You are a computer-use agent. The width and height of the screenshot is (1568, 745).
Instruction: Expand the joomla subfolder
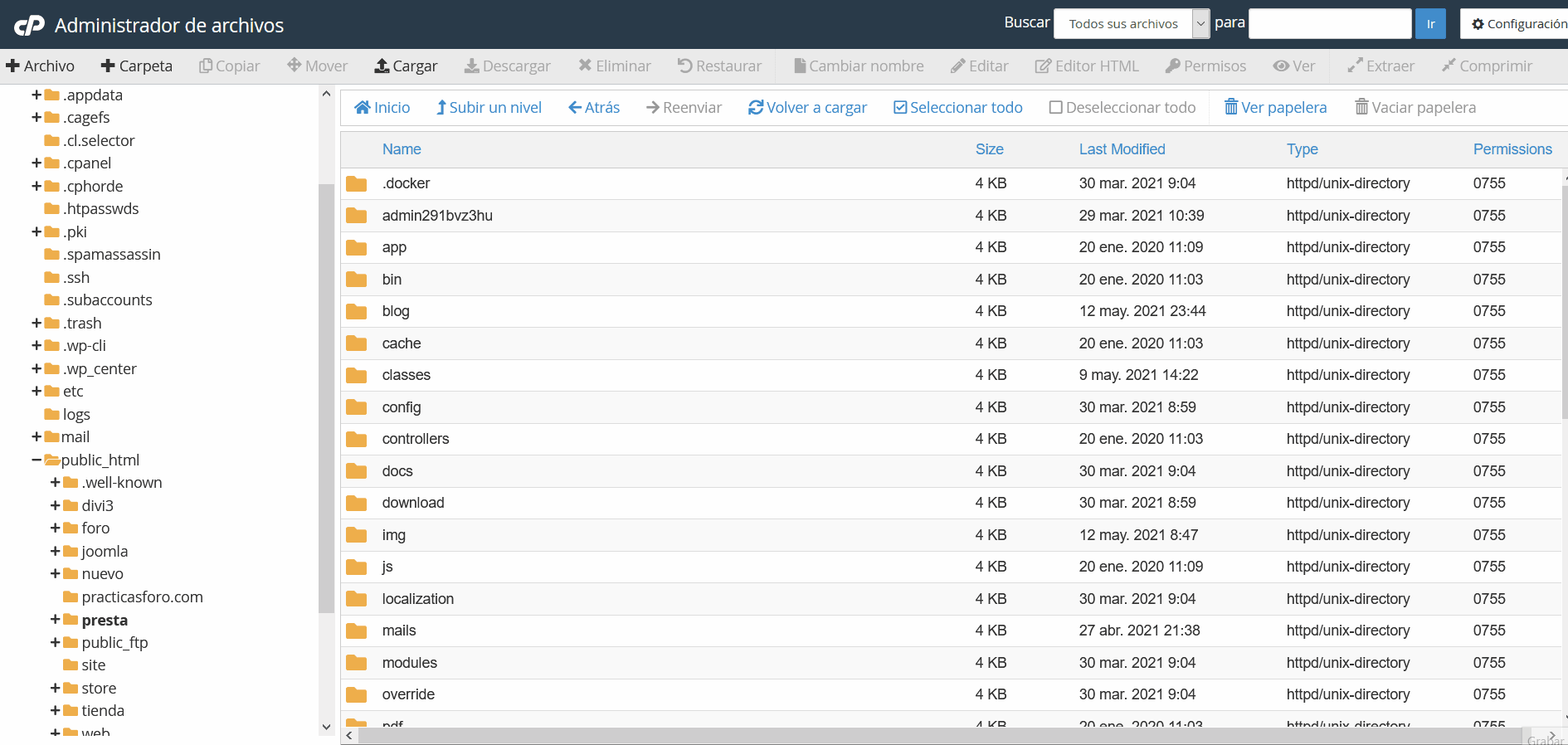tap(55, 551)
